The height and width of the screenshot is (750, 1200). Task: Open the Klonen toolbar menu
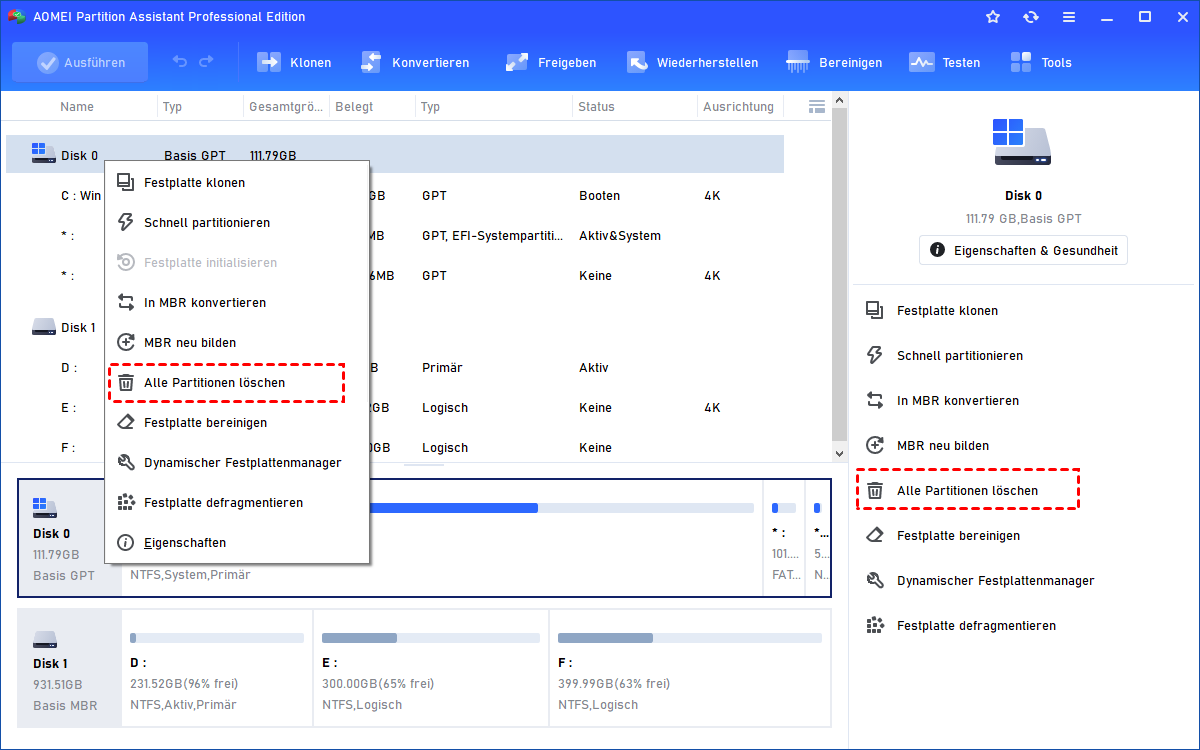(294, 62)
